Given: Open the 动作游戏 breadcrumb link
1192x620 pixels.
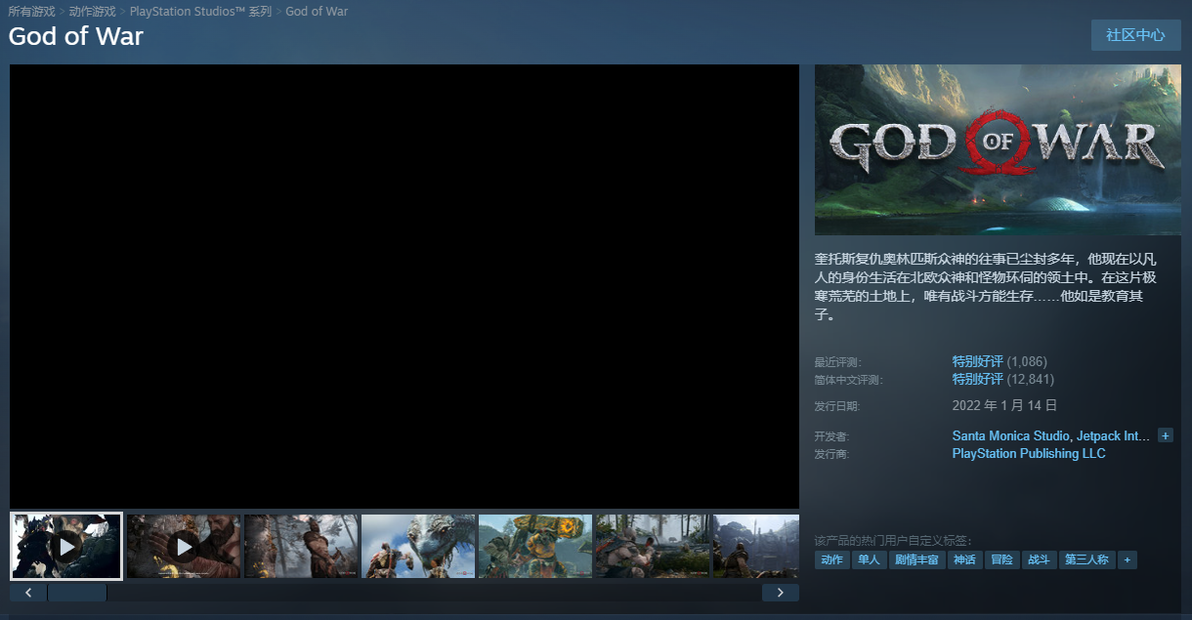Looking at the screenshot, I should tap(92, 11).
